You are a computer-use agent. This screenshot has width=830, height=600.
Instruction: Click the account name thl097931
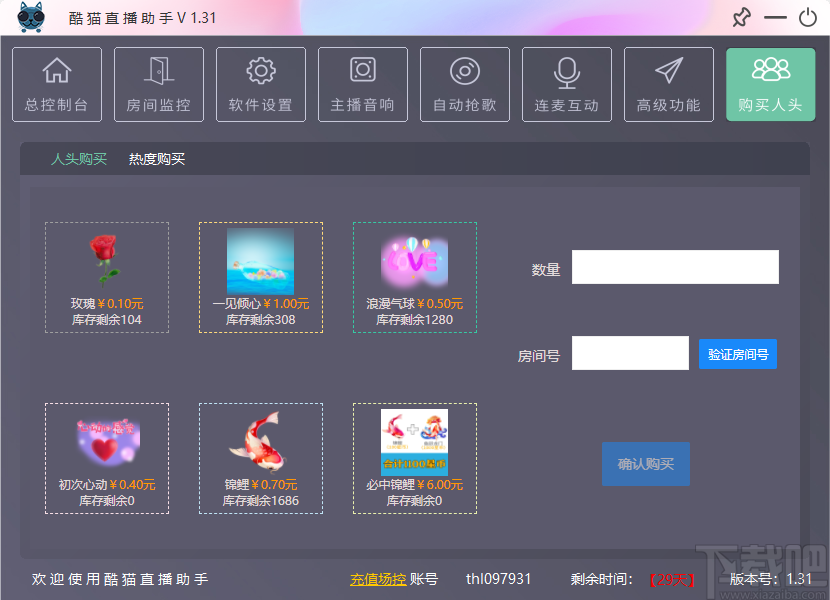point(498,579)
